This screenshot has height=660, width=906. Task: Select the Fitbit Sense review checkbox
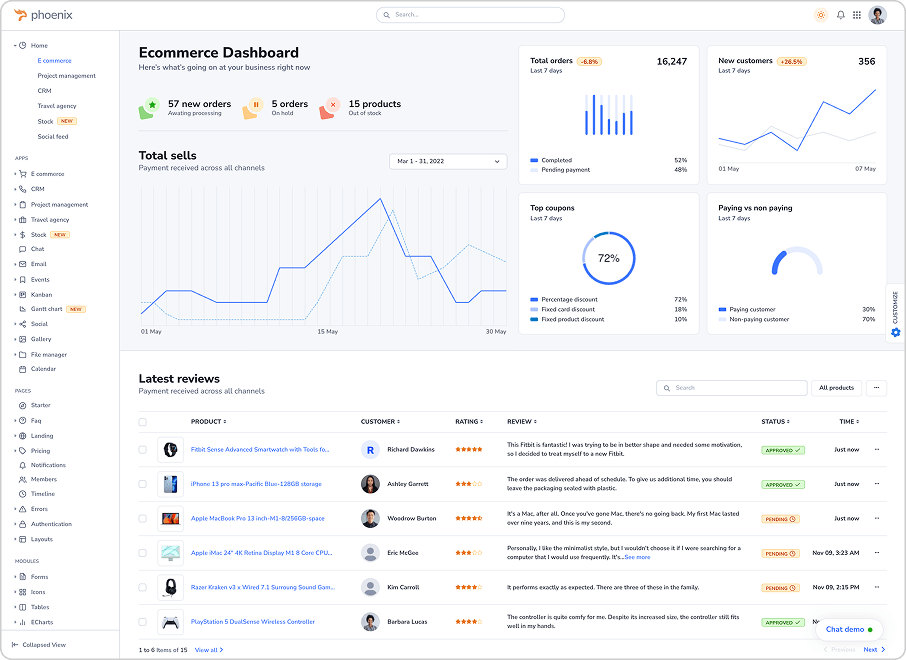pyautogui.click(x=142, y=450)
